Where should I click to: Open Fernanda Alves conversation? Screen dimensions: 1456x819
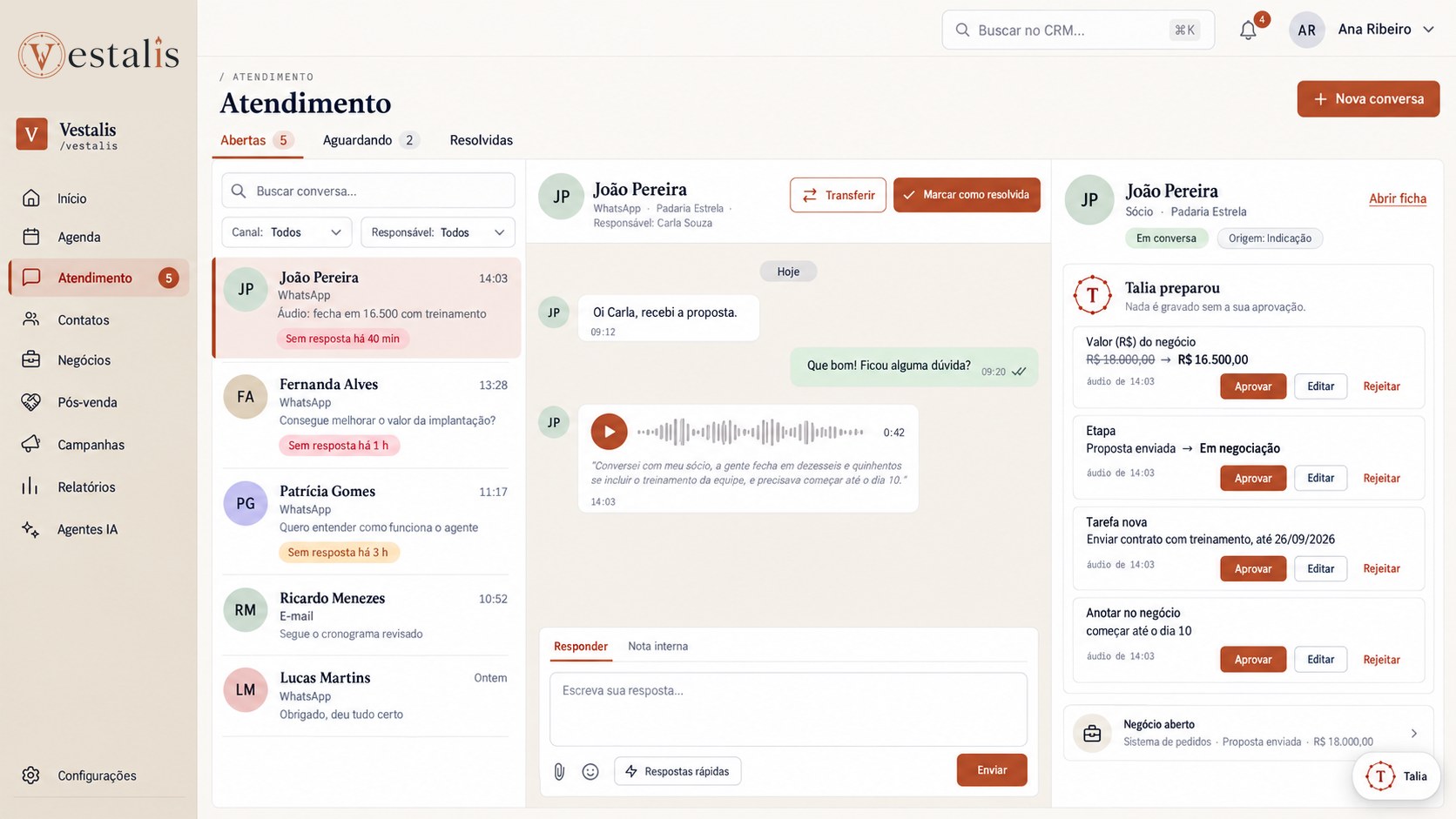367,414
